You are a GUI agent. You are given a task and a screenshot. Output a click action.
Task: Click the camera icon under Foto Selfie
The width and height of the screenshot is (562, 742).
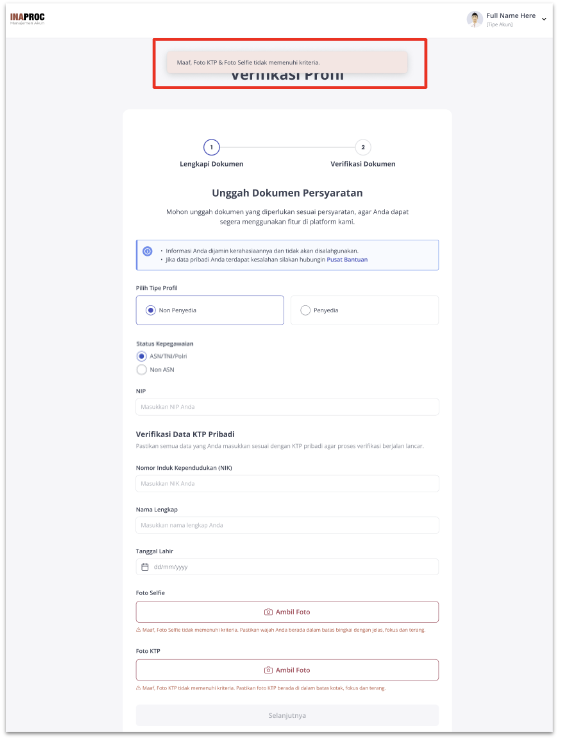[x=268, y=612]
